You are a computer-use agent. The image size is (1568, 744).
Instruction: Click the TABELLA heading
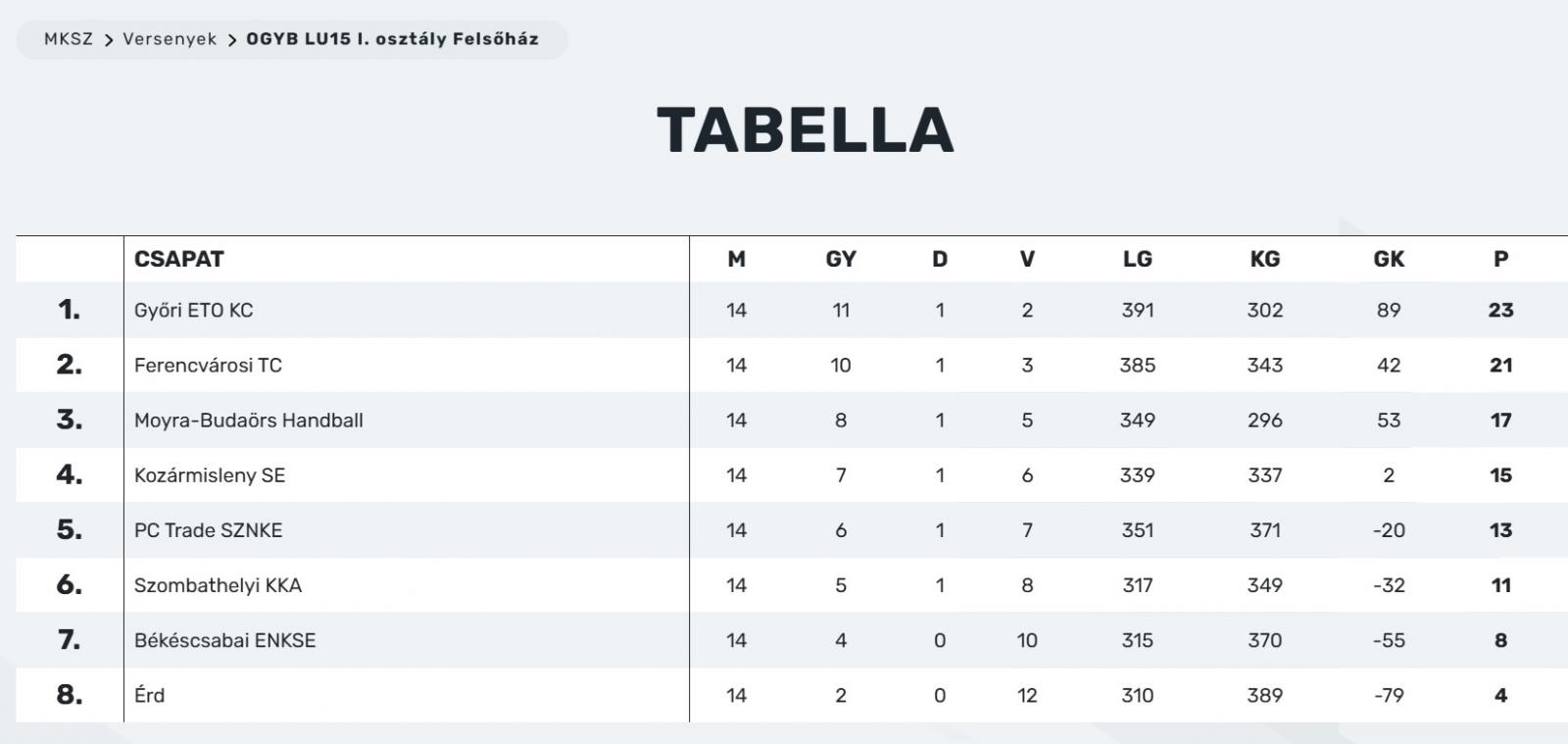[806, 130]
